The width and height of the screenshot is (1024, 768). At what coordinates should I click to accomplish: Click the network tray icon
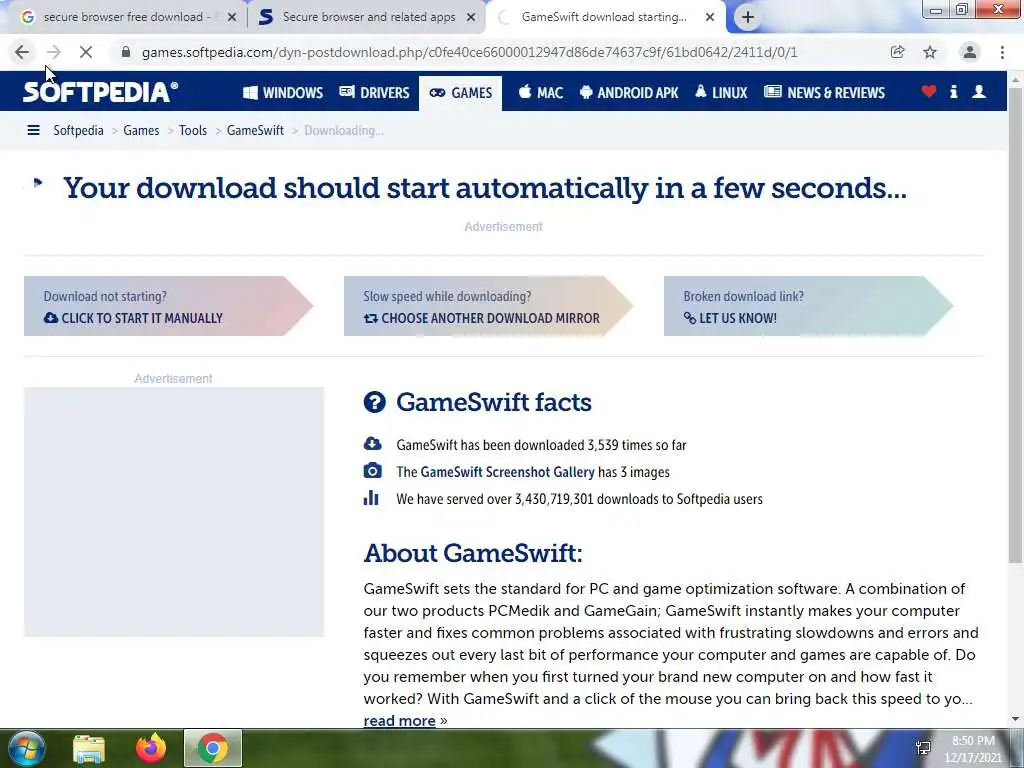point(923,748)
